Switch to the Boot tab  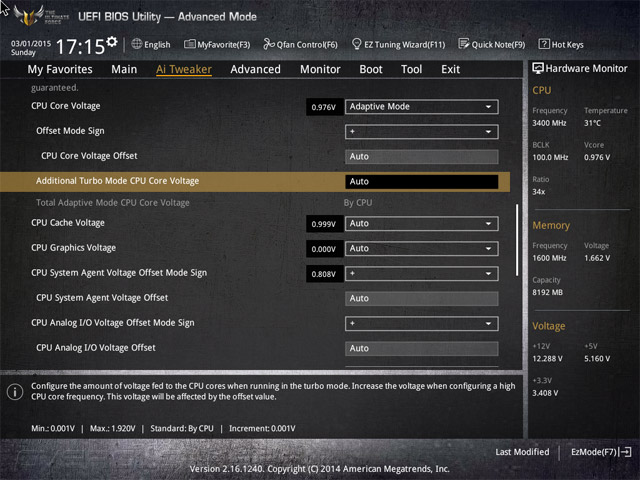click(x=371, y=69)
